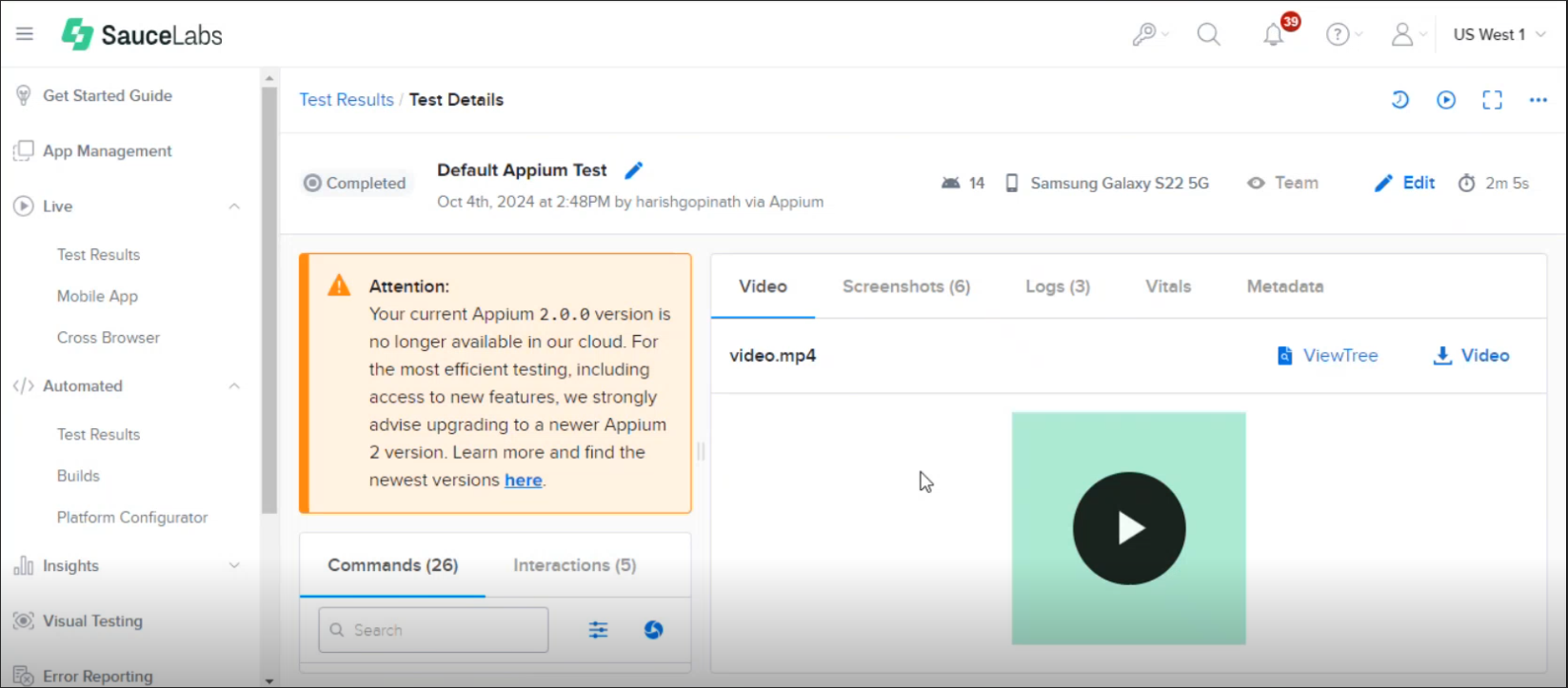Collapse the Live section chevron
This screenshot has width=1568, height=688.
pyautogui.click(x=234, y=206)
